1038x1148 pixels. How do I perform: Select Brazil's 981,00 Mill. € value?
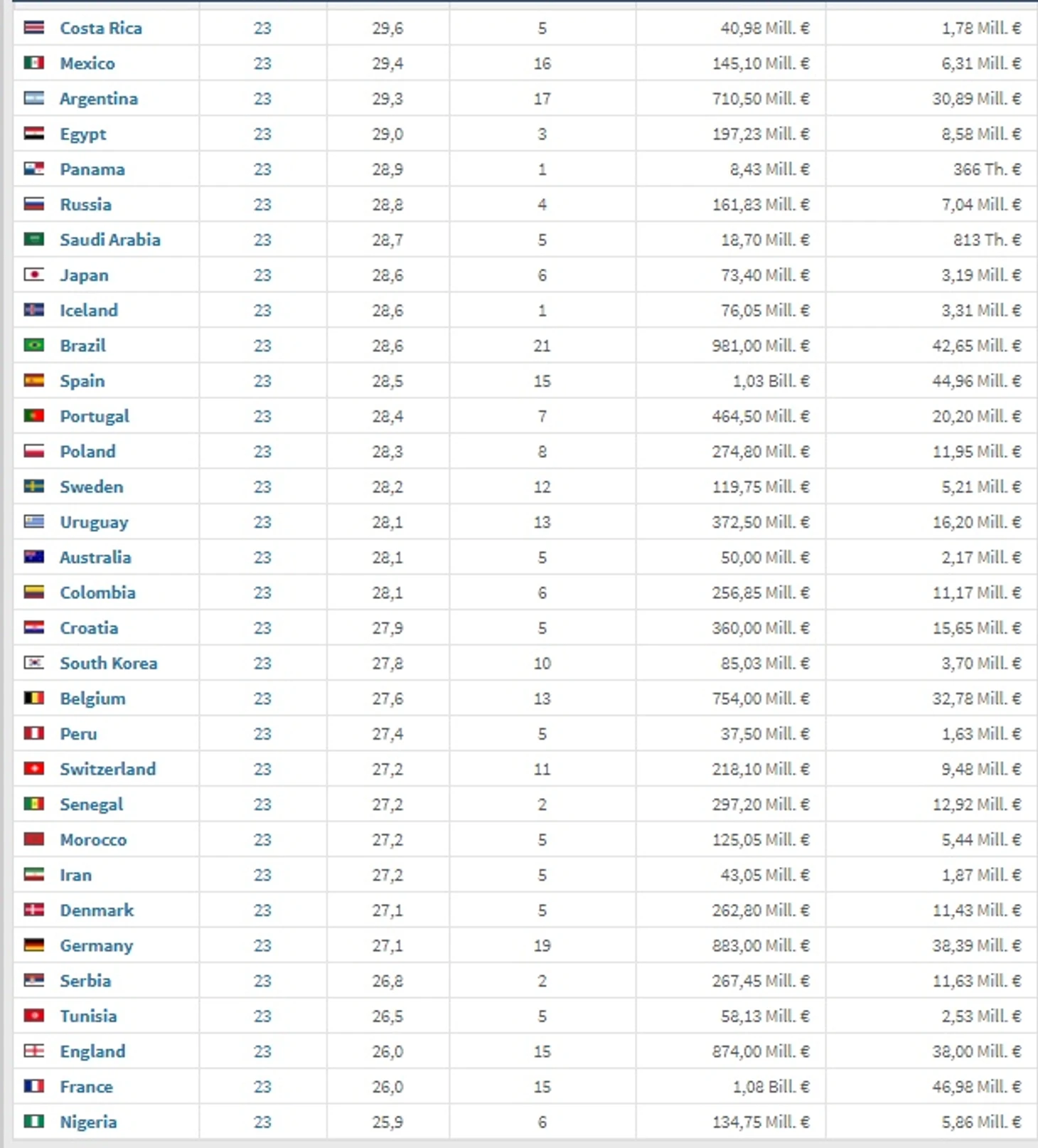[x=761, y=346]
